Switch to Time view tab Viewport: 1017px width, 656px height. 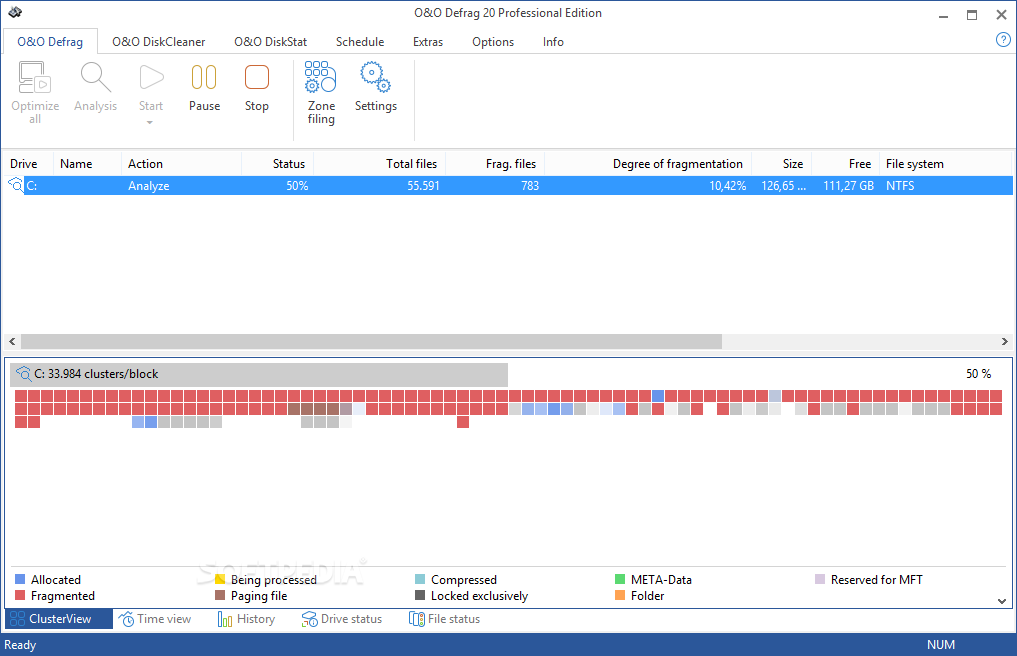point(155,619)
